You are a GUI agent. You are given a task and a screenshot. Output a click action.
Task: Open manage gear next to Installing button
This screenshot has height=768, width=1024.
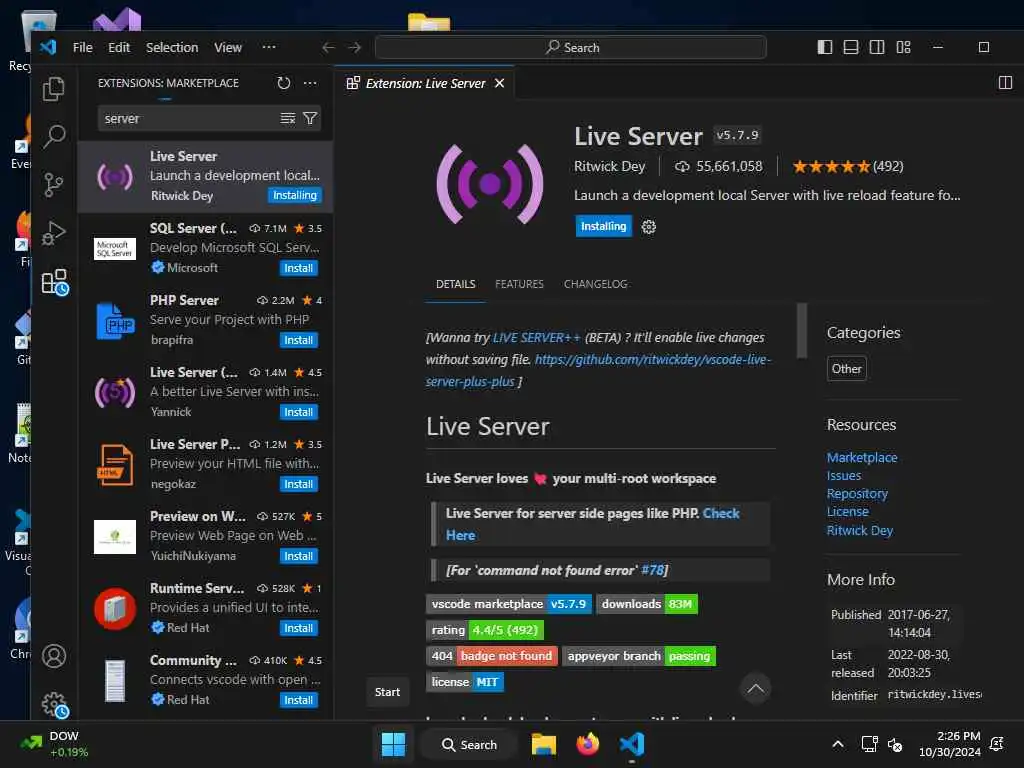tap(648, 227)
